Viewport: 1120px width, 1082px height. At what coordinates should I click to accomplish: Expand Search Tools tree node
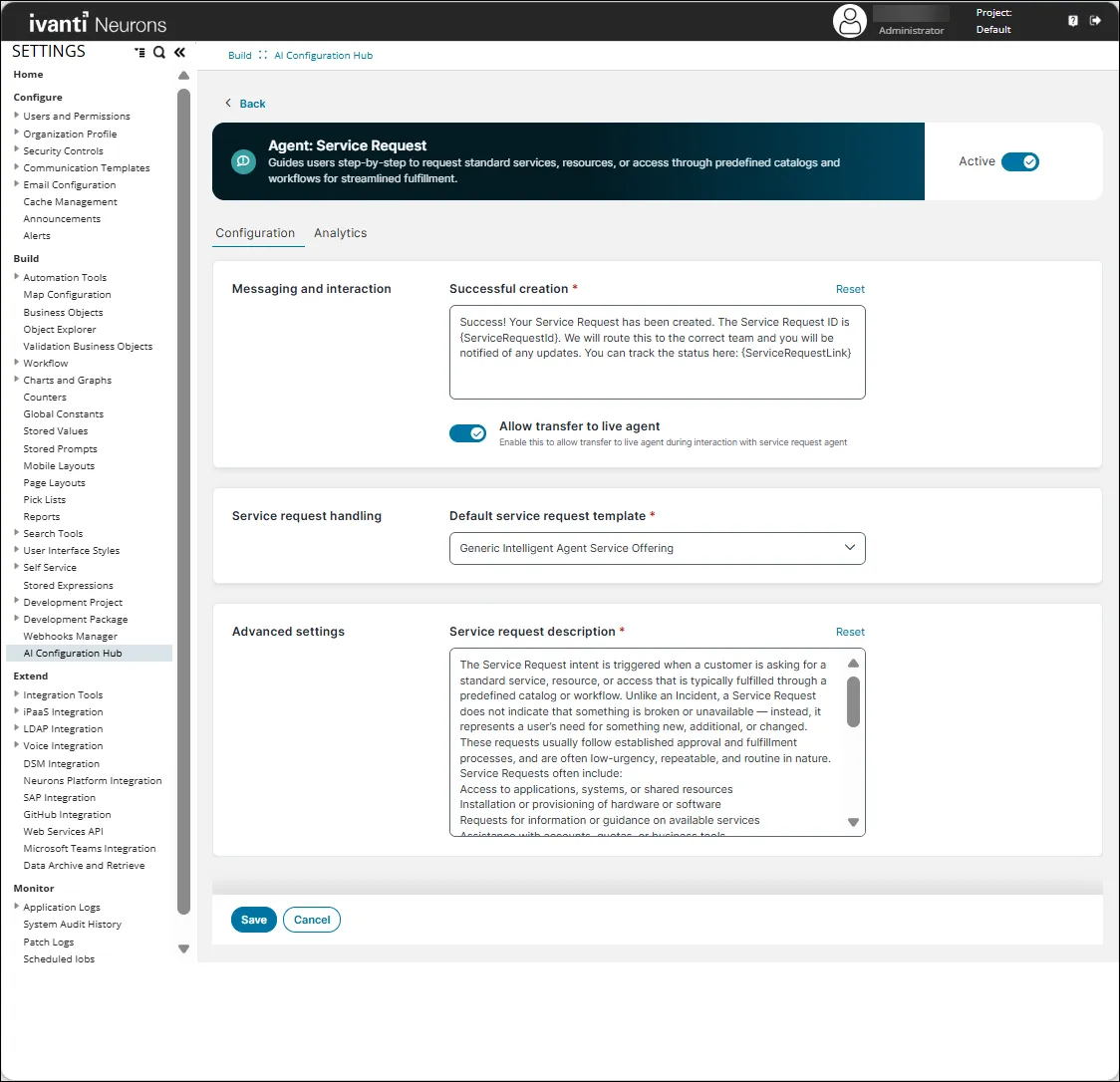pyautogui.click(x=16, y=532)
